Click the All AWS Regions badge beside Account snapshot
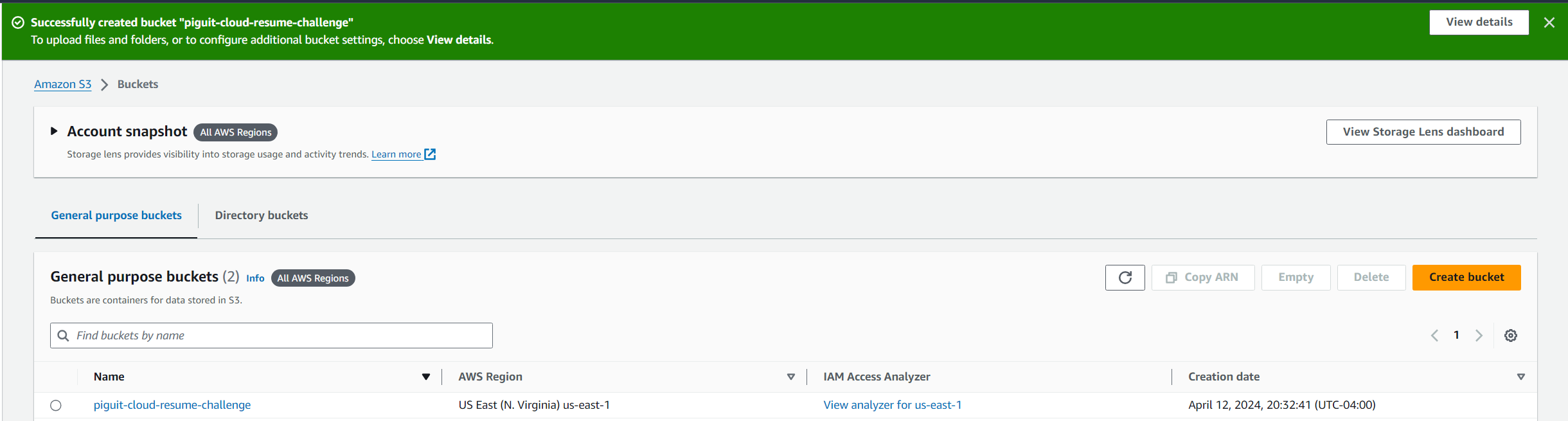Screen dimensions: 1568x421 coord(236,132)
